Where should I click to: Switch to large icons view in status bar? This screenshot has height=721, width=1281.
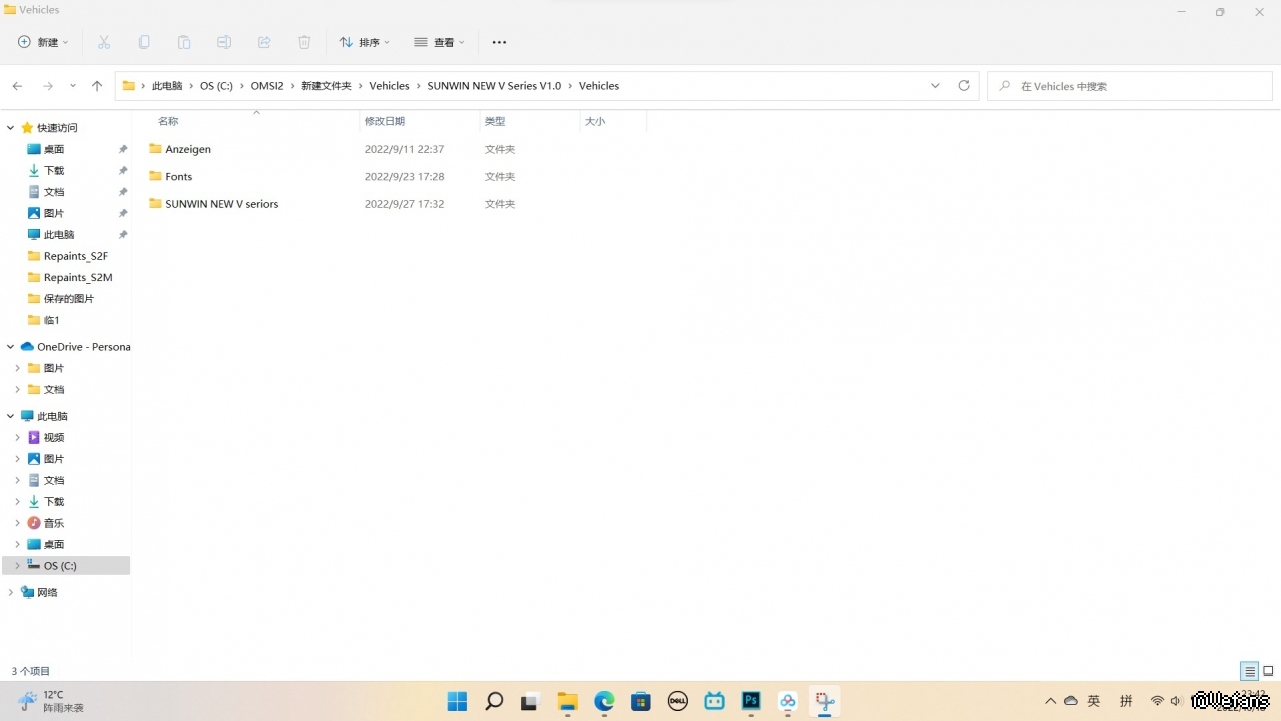[x=1268, y=671]
